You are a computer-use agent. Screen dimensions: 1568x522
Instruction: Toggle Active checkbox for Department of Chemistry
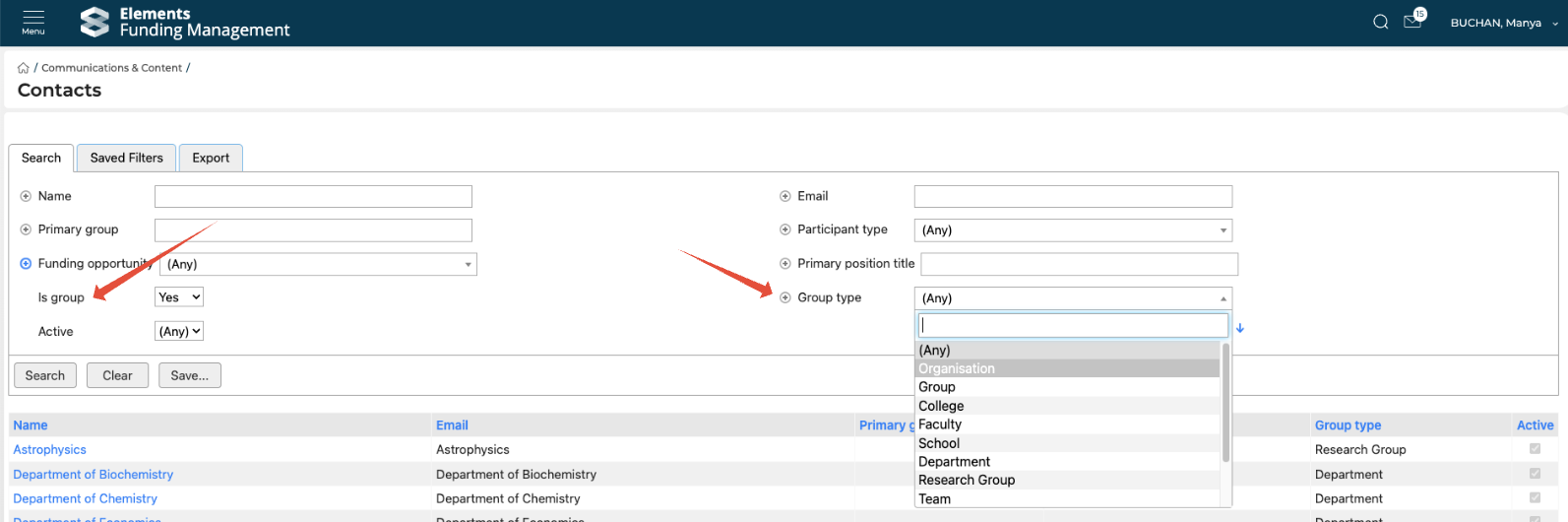(1535, 498)
